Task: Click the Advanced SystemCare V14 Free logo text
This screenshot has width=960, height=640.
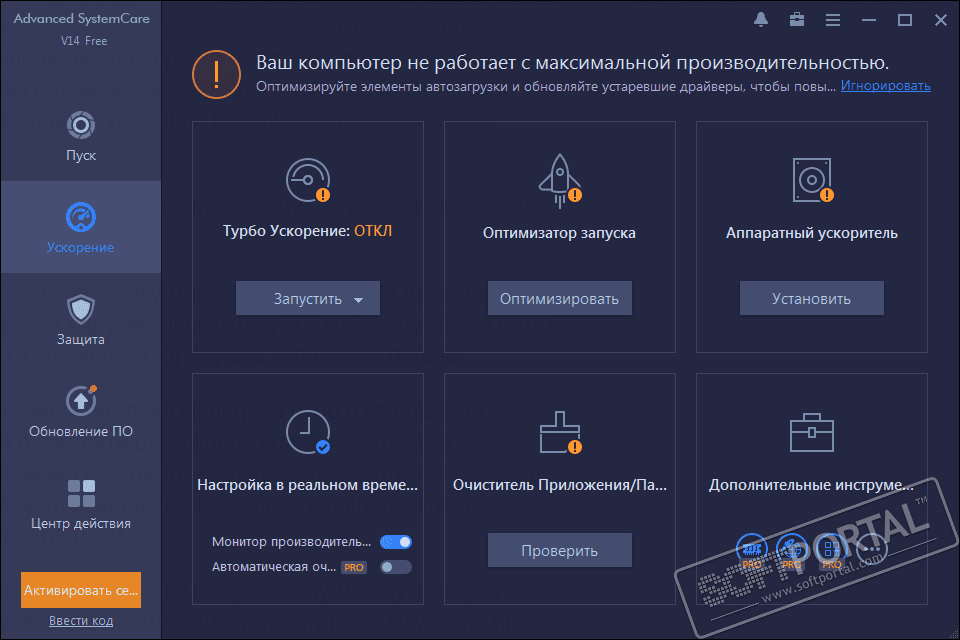Action: coord(81,28)
